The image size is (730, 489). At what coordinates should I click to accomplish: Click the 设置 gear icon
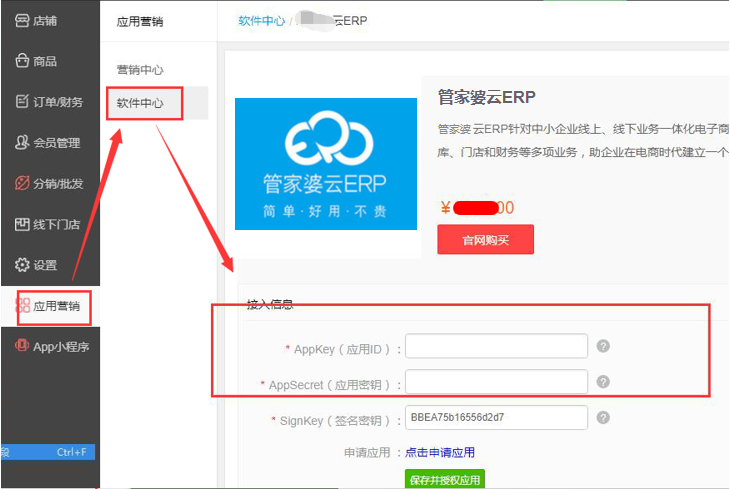22,265
